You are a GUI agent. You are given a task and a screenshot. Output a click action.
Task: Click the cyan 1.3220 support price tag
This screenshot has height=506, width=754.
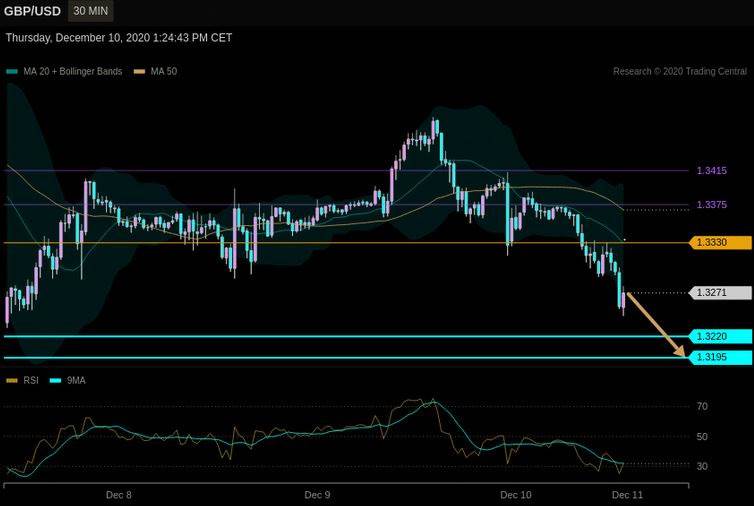(x=720, y=336)
